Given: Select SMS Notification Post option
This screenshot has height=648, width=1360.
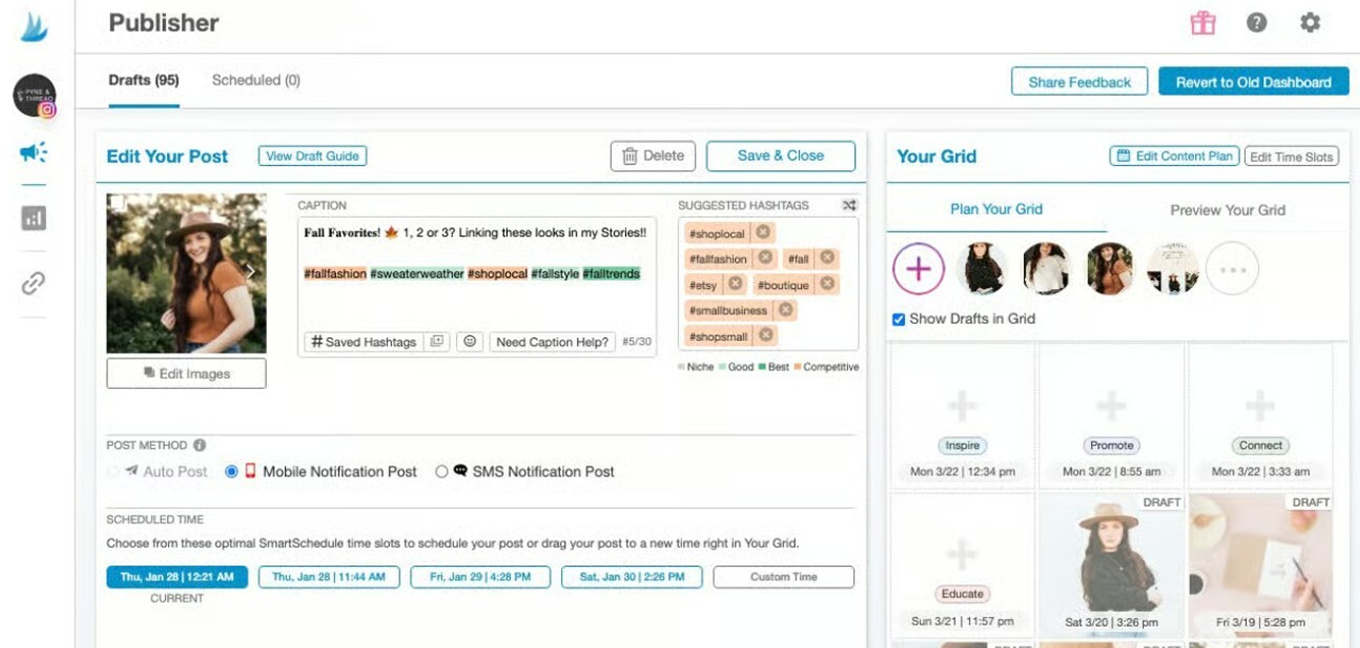Looking at the screenshot, I should tap(441, 472).
